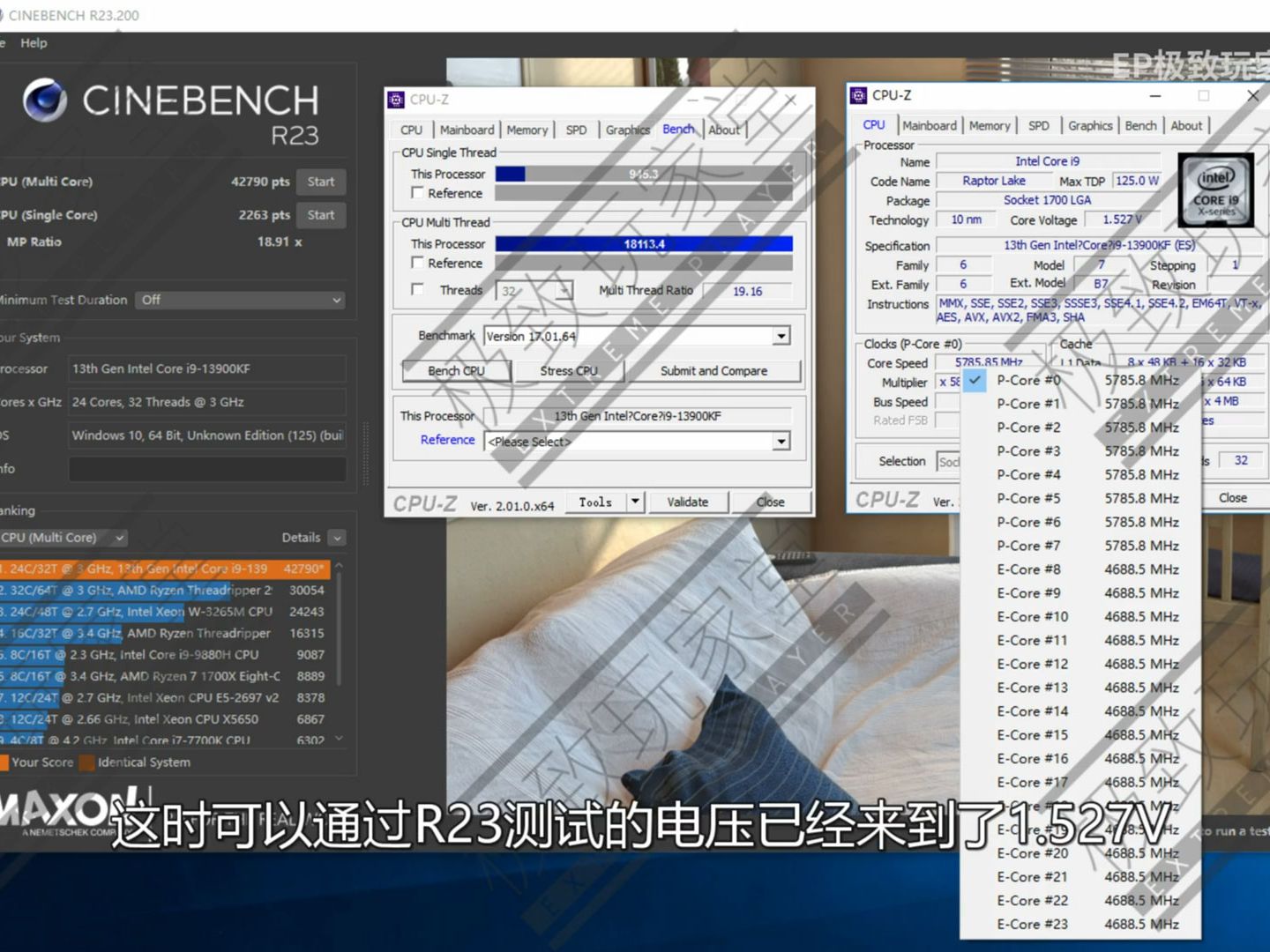The height and width of the screenshot is (952, 1270).
Task: Click the AMD Ryzen 7 1700X ranking row
Action: (165, 676)
